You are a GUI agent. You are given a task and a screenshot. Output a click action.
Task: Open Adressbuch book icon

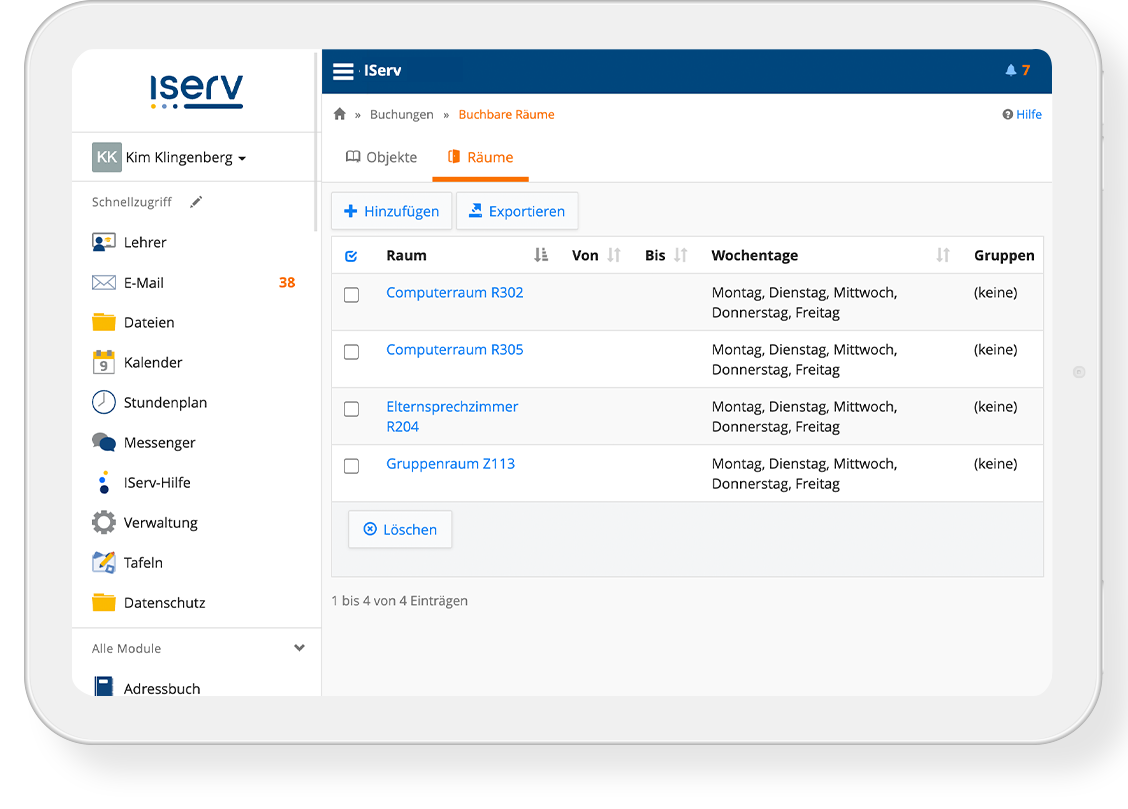[104, 686]
